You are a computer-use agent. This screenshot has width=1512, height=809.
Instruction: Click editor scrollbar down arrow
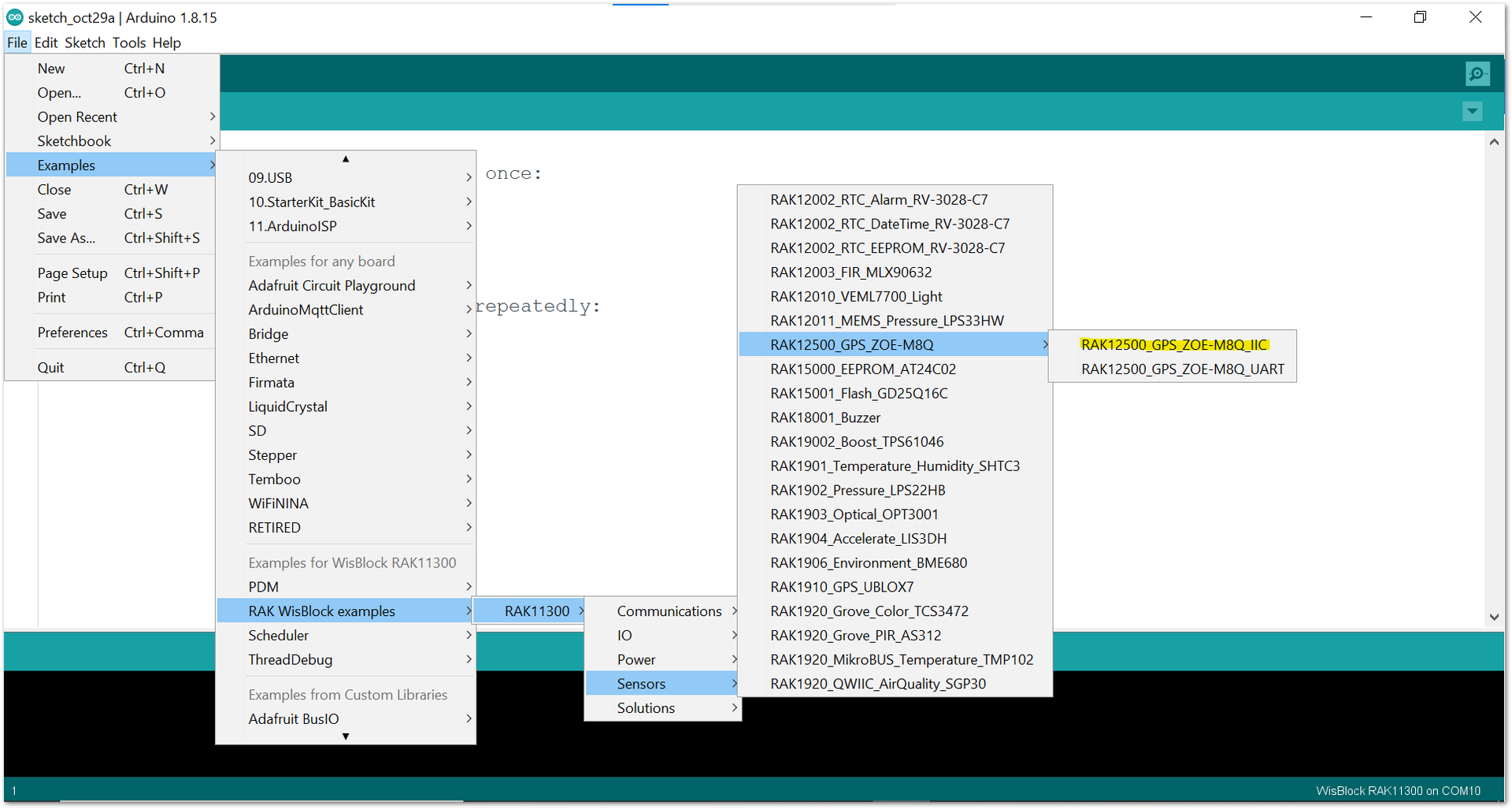(1494, 617)
